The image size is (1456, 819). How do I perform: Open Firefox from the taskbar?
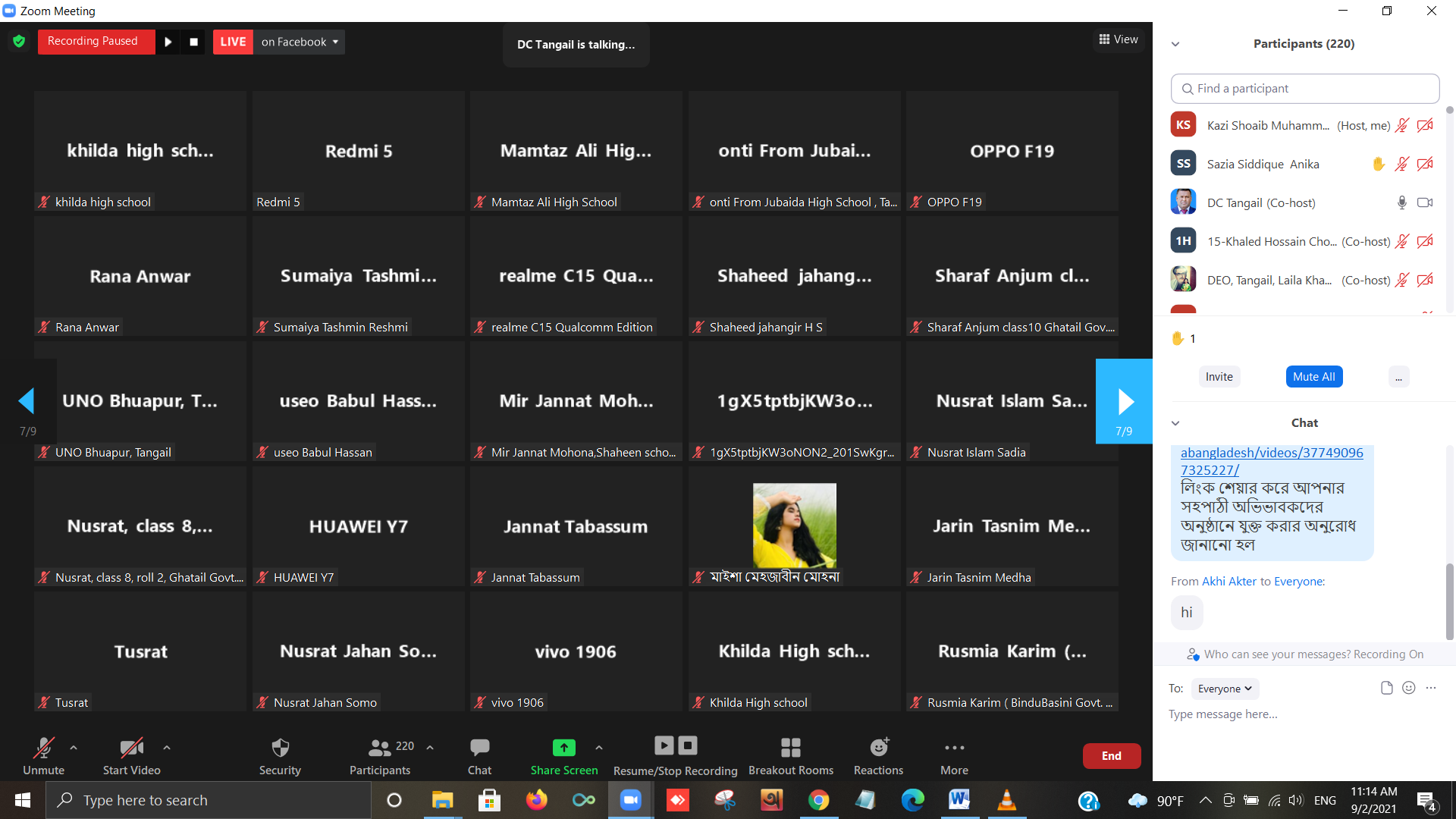coord(536,800)
